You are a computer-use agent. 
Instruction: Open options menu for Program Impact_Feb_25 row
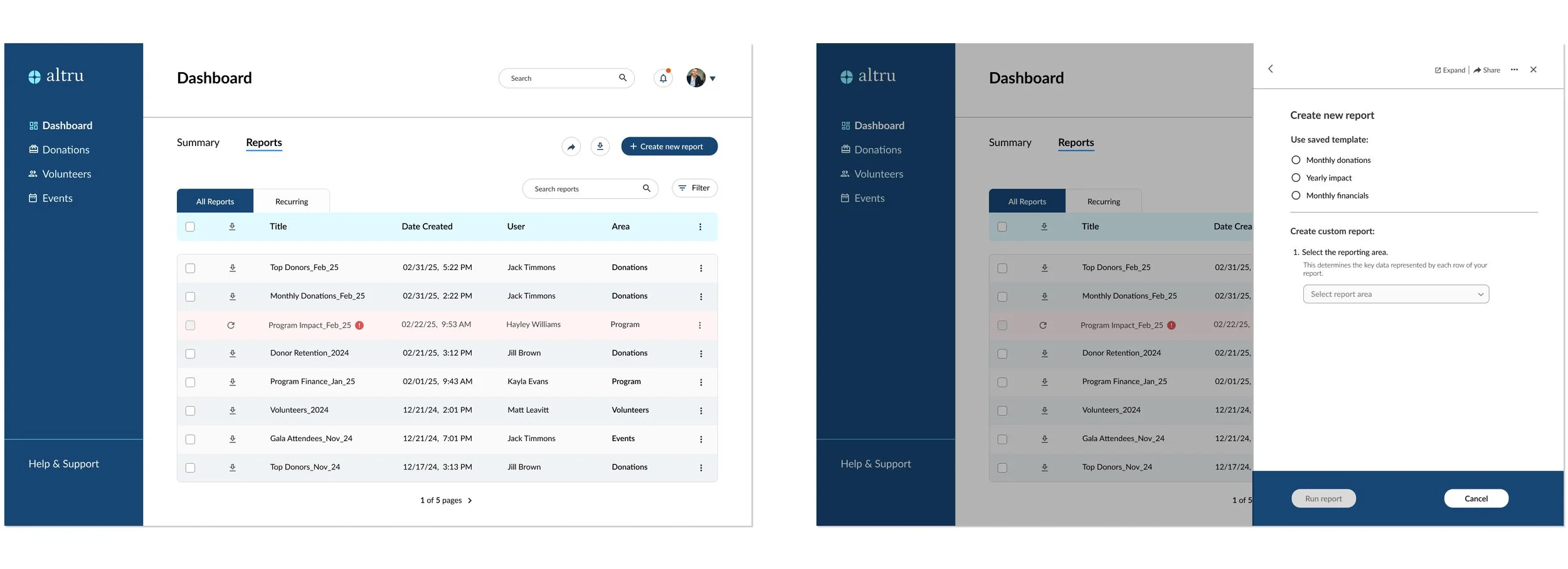[699, 325]
